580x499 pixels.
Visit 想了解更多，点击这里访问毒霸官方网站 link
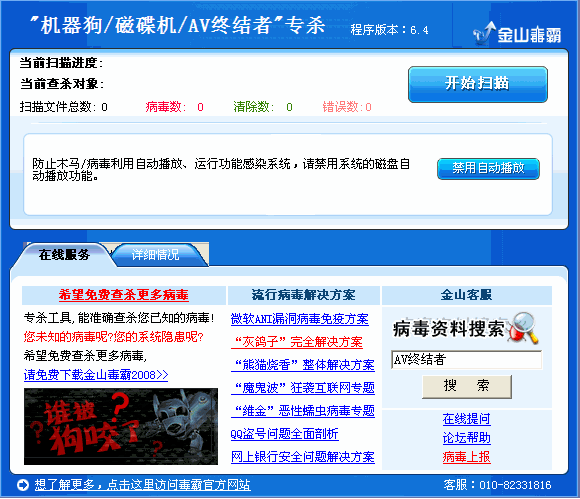[x=142, y=485]
